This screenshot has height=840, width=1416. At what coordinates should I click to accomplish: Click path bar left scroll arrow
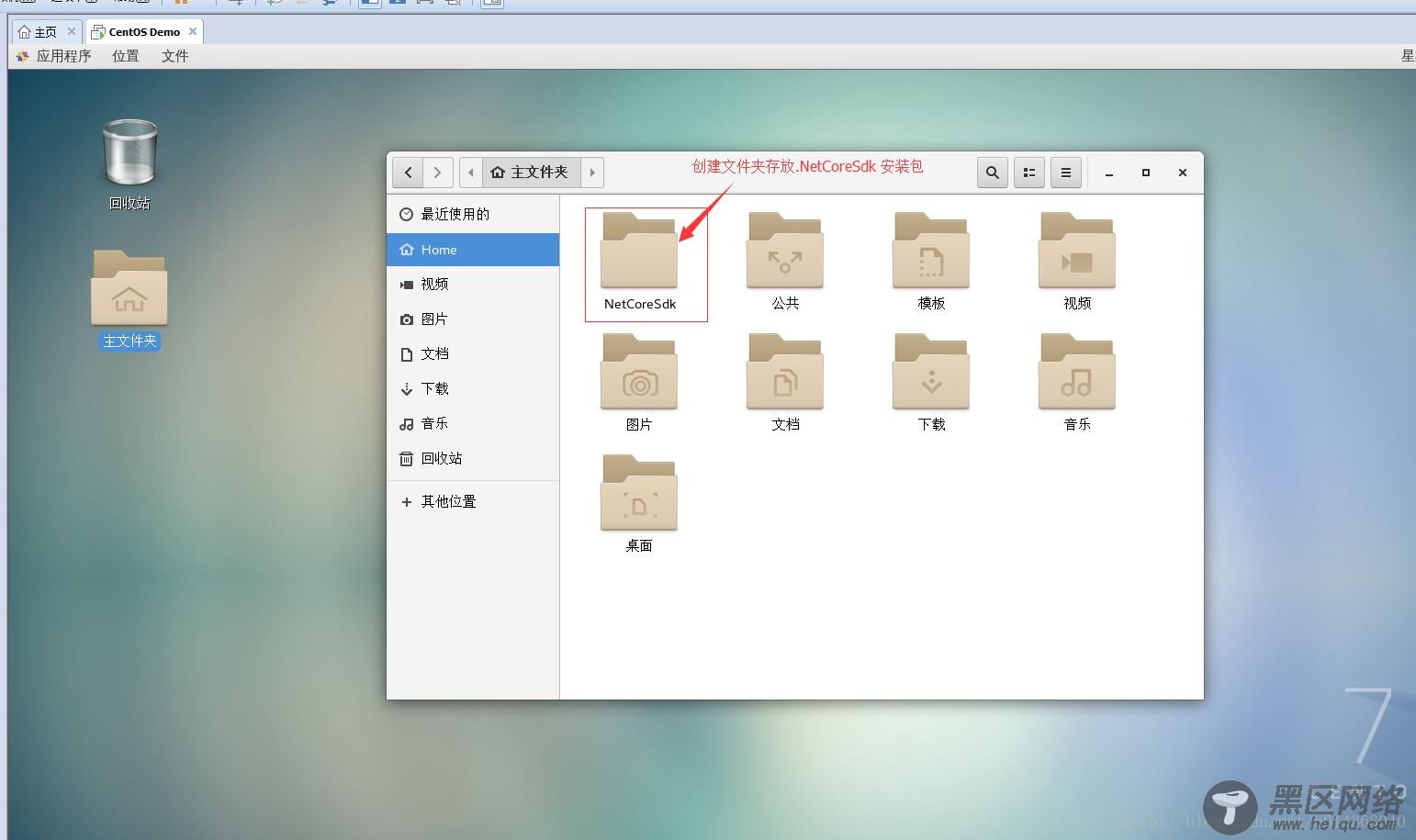pyautogui.click(x=471, y=172)
